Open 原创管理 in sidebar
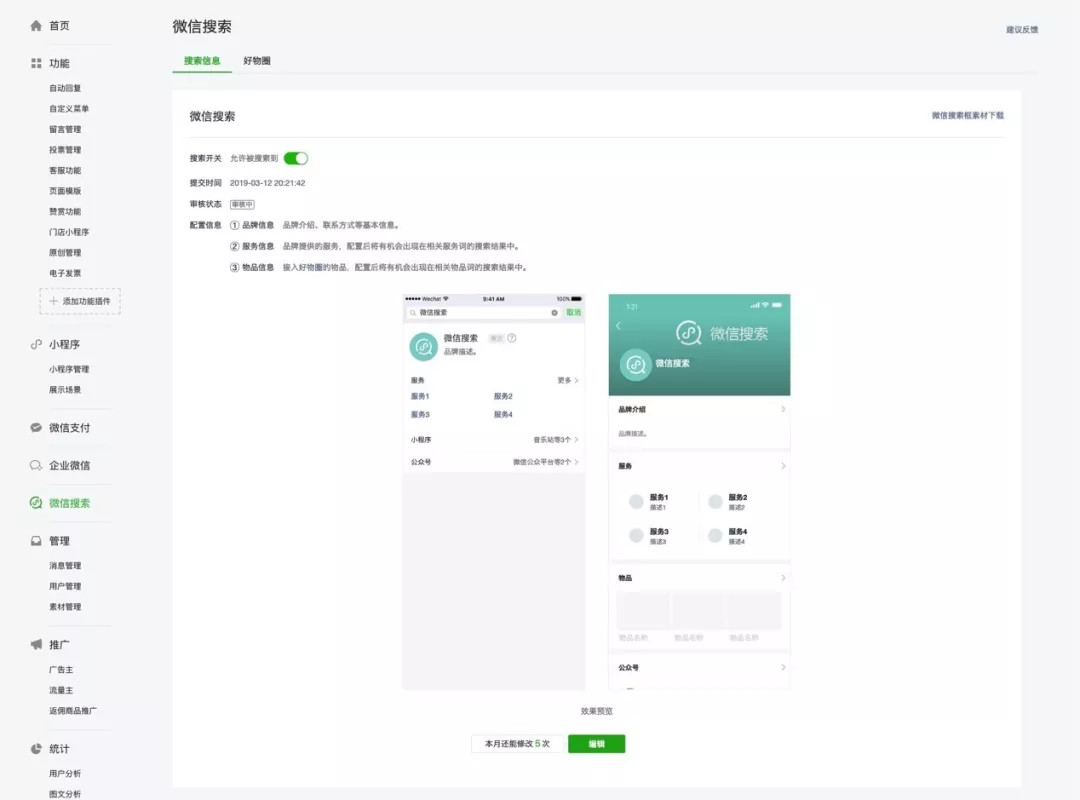 click(x=65, y=253)
